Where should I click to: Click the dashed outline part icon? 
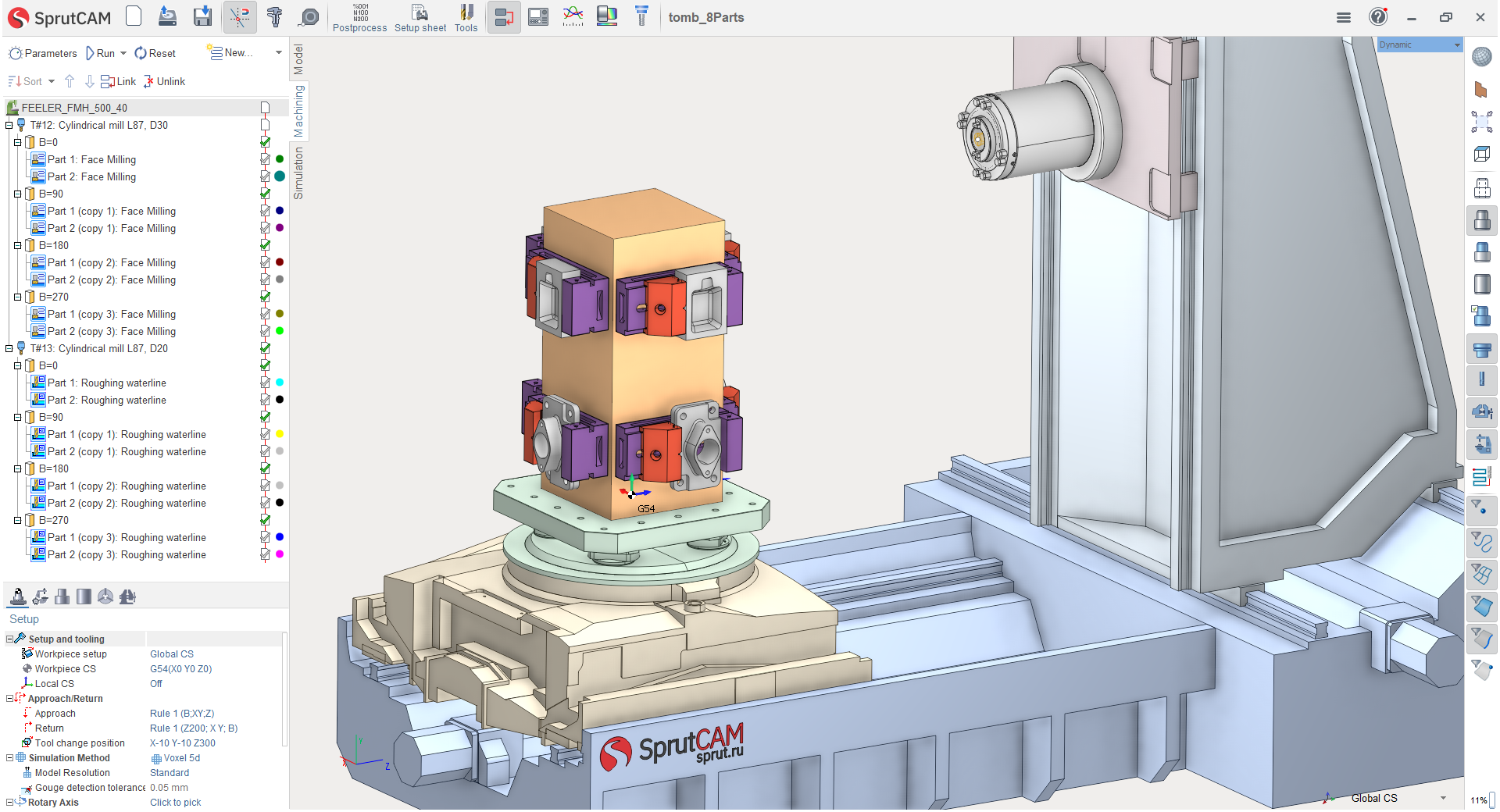[x=1481, y=188]
